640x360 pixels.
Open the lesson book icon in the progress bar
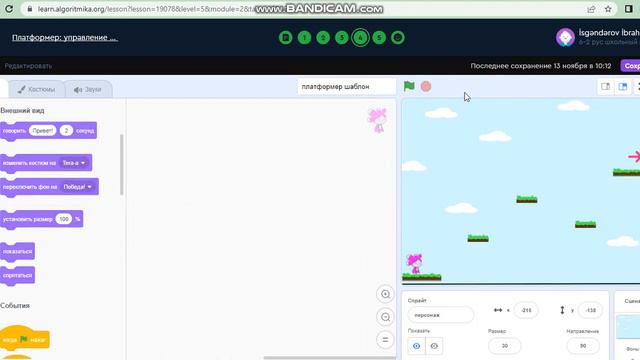286,38
